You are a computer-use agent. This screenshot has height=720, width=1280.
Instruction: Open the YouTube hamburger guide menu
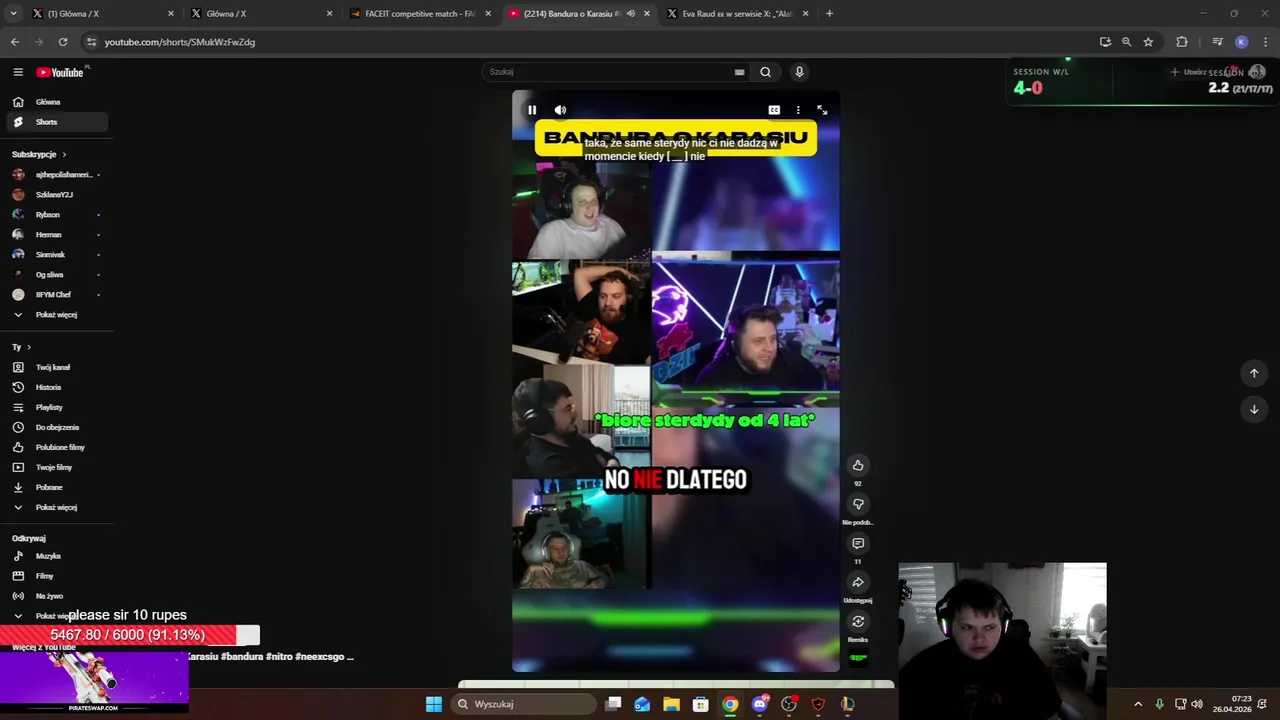click(x=18, y=72)
